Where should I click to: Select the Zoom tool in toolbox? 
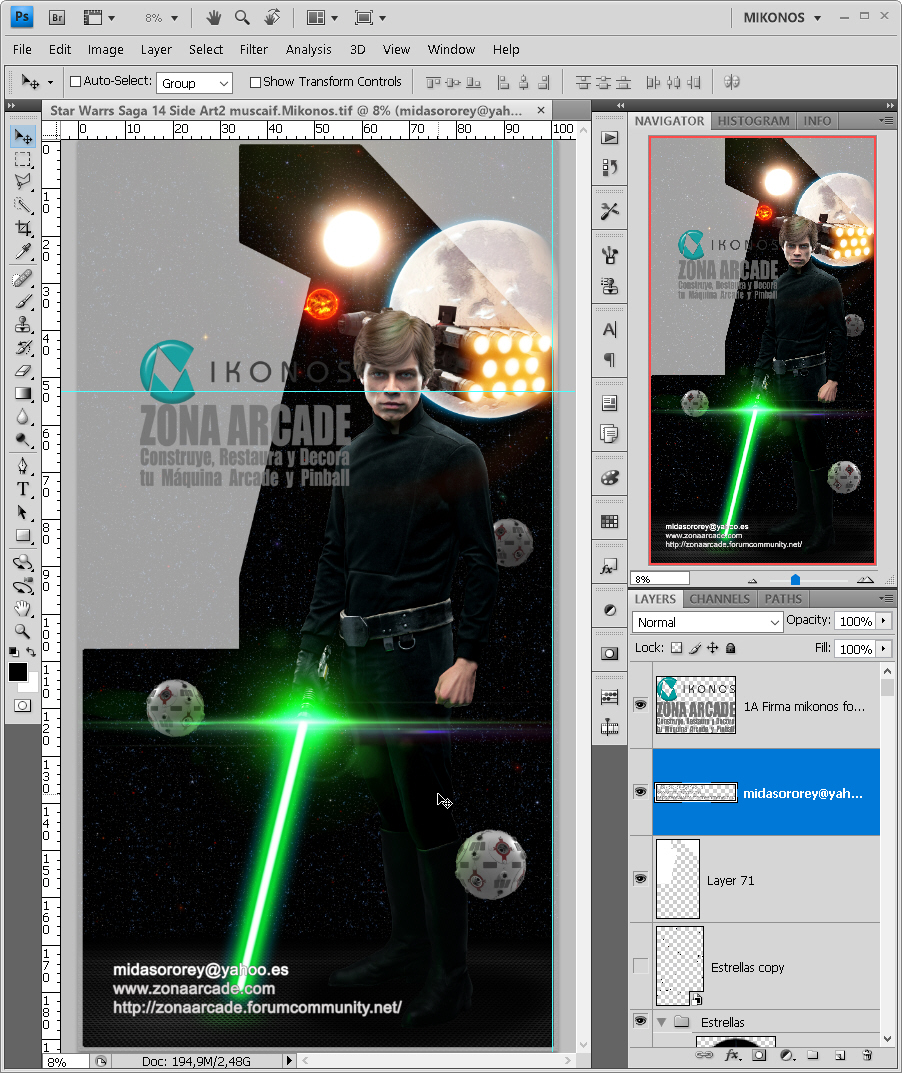tap(23, 631)
